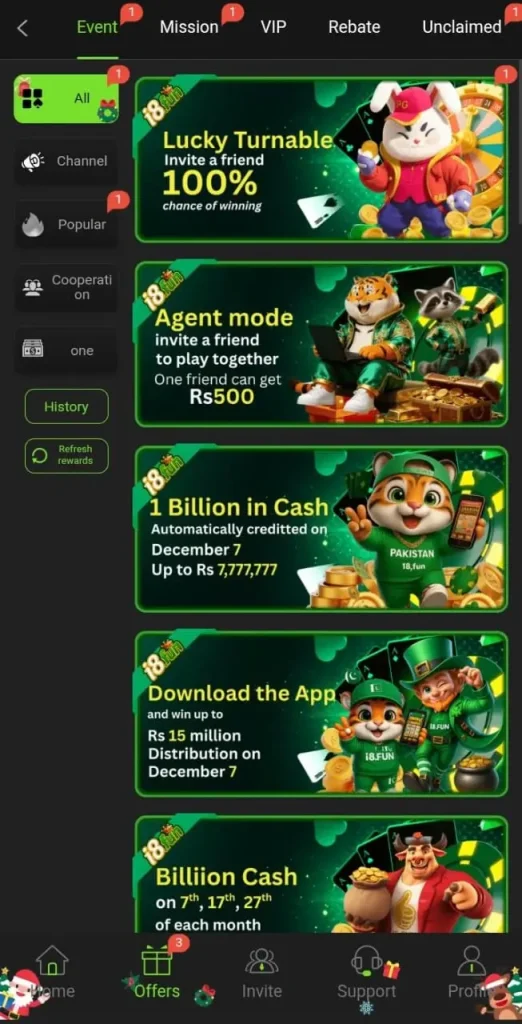522x1024 pixels.
Task: Tap the Offers gift box icon
Action: click(x=157, y=960)
